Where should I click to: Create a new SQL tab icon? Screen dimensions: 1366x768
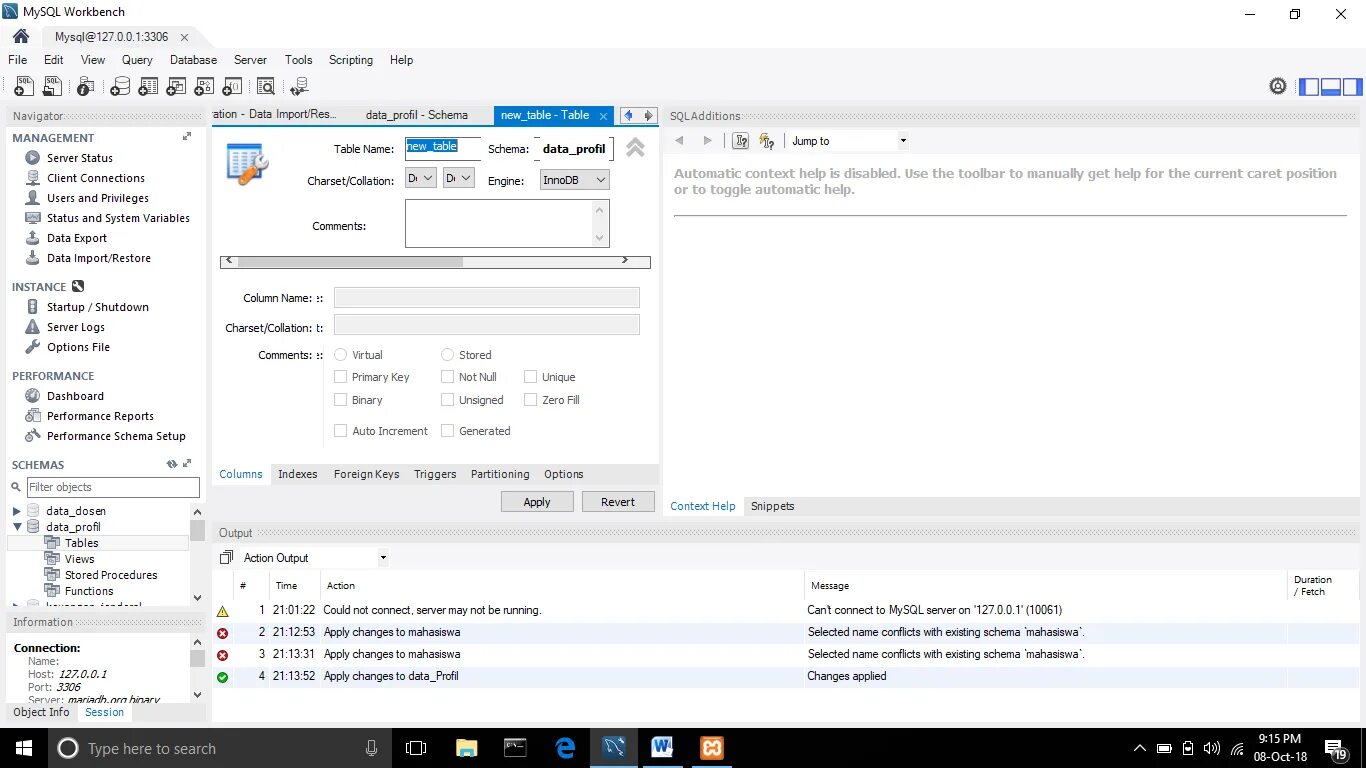23,87
